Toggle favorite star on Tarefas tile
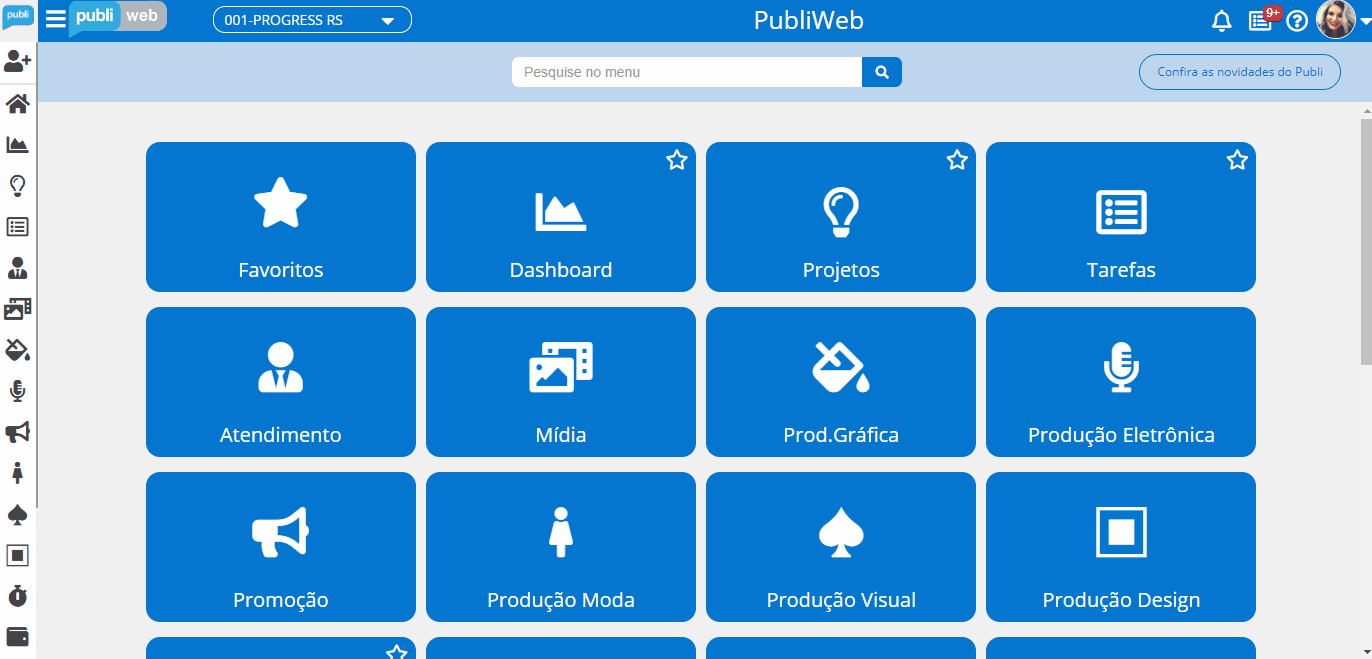 pyautogui.click(x=1237, y=160)
